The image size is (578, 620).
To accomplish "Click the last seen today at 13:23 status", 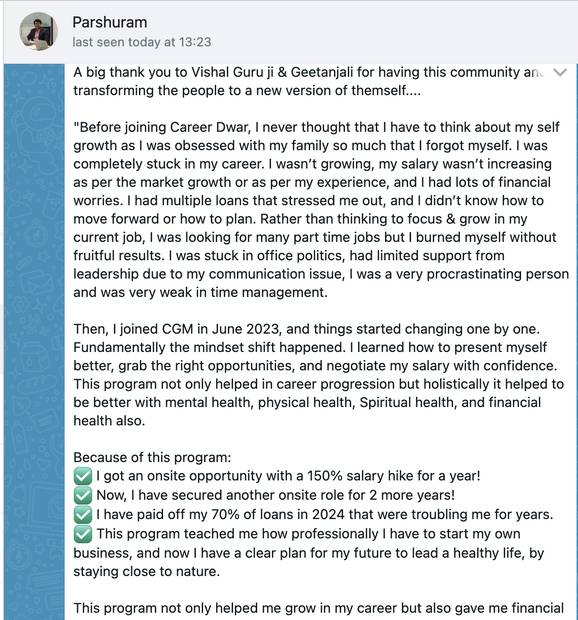I will (x=142, y=42).
